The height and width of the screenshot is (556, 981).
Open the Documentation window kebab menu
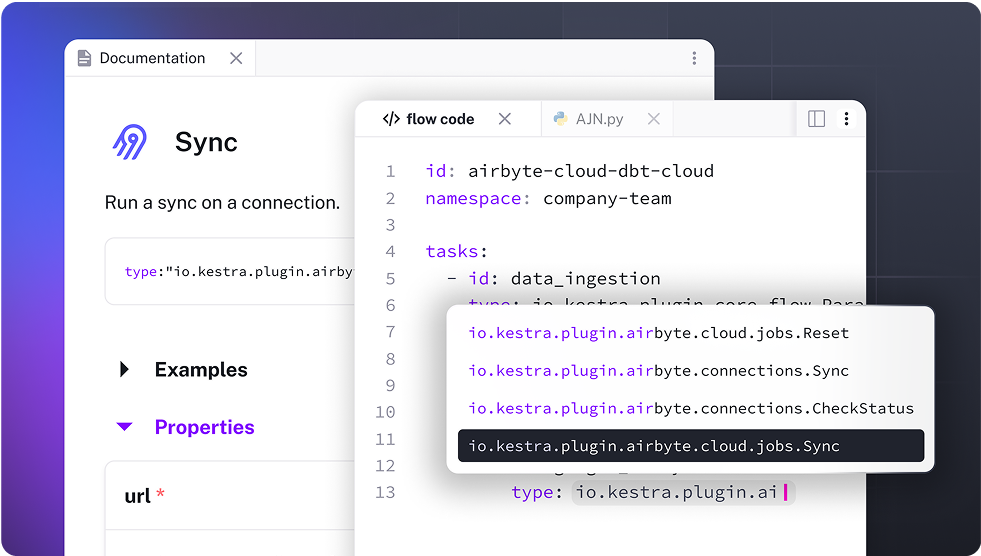pyautogui.click(x=694, y=59)
